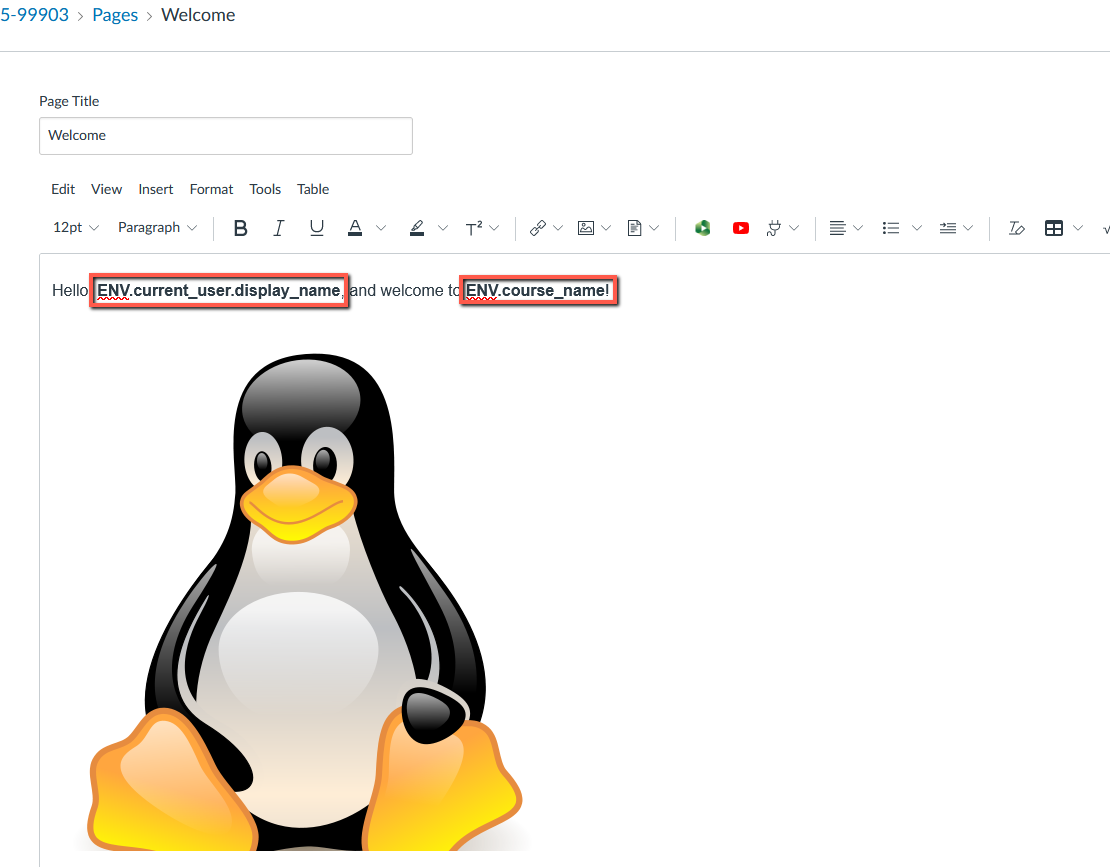Expand the document options arrow
Screen dimensions: 1110x867
654,228
